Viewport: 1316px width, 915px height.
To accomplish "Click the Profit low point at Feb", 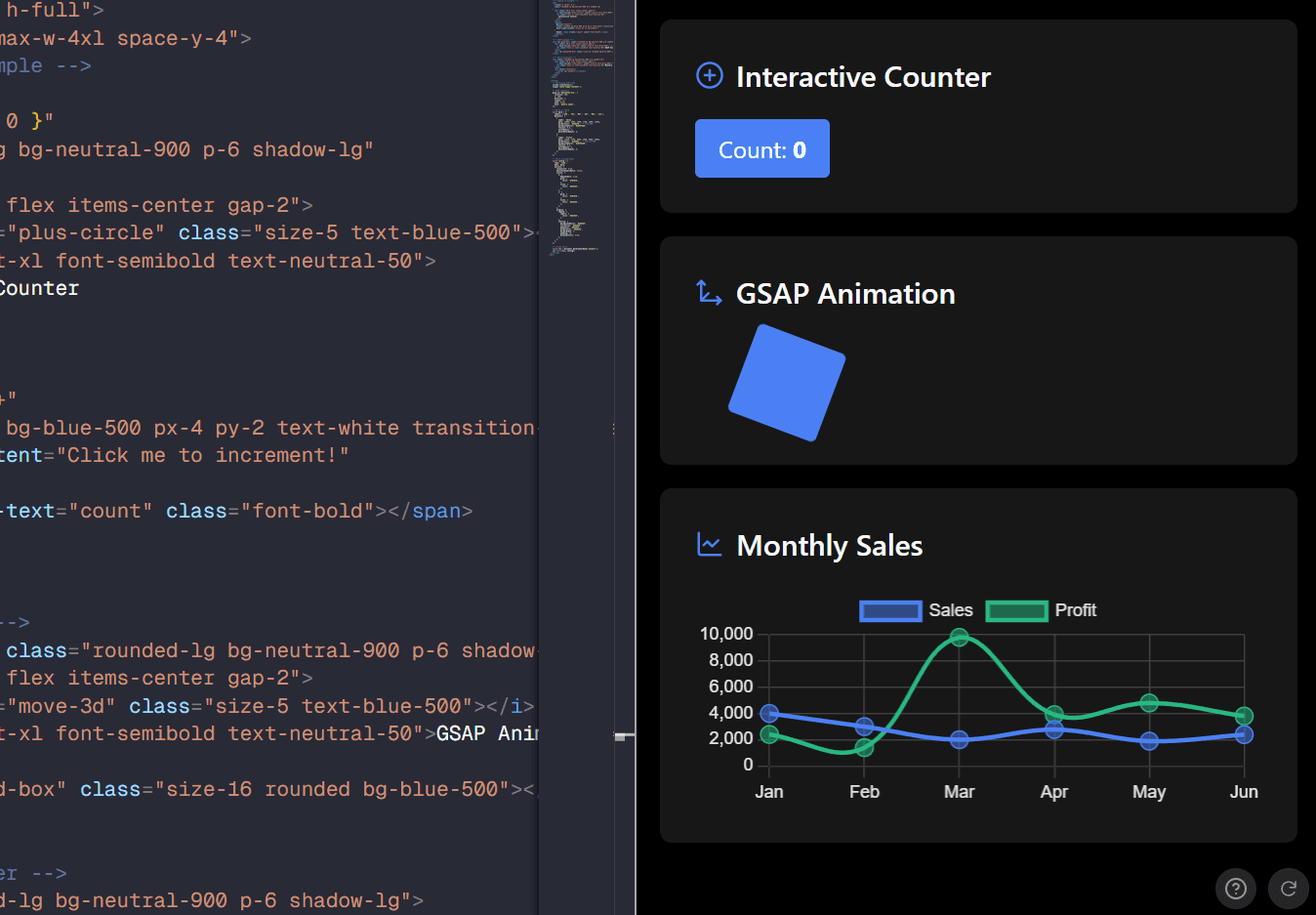I will pos(864,747).
